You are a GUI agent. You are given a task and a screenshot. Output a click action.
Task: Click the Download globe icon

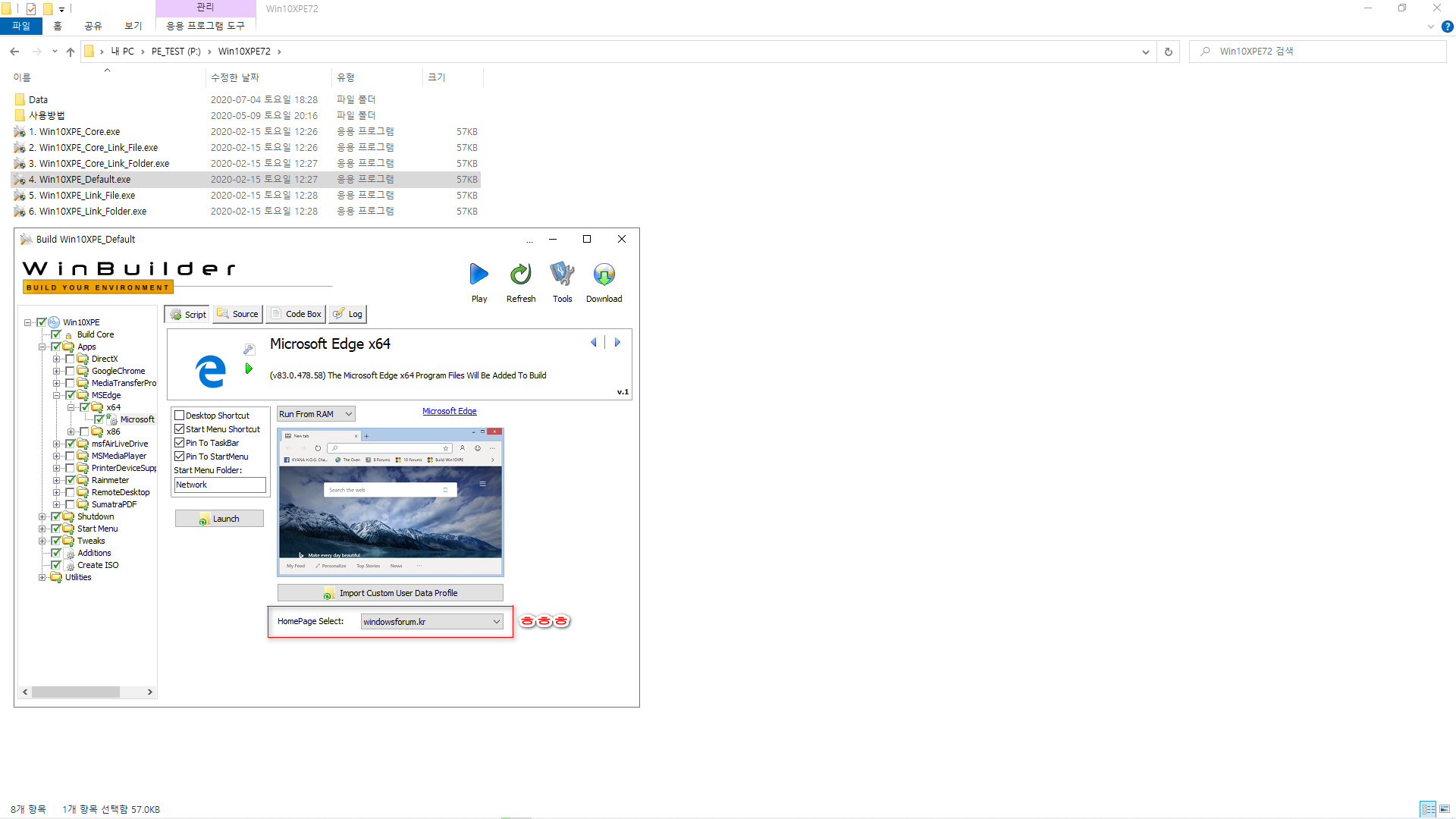604,274
